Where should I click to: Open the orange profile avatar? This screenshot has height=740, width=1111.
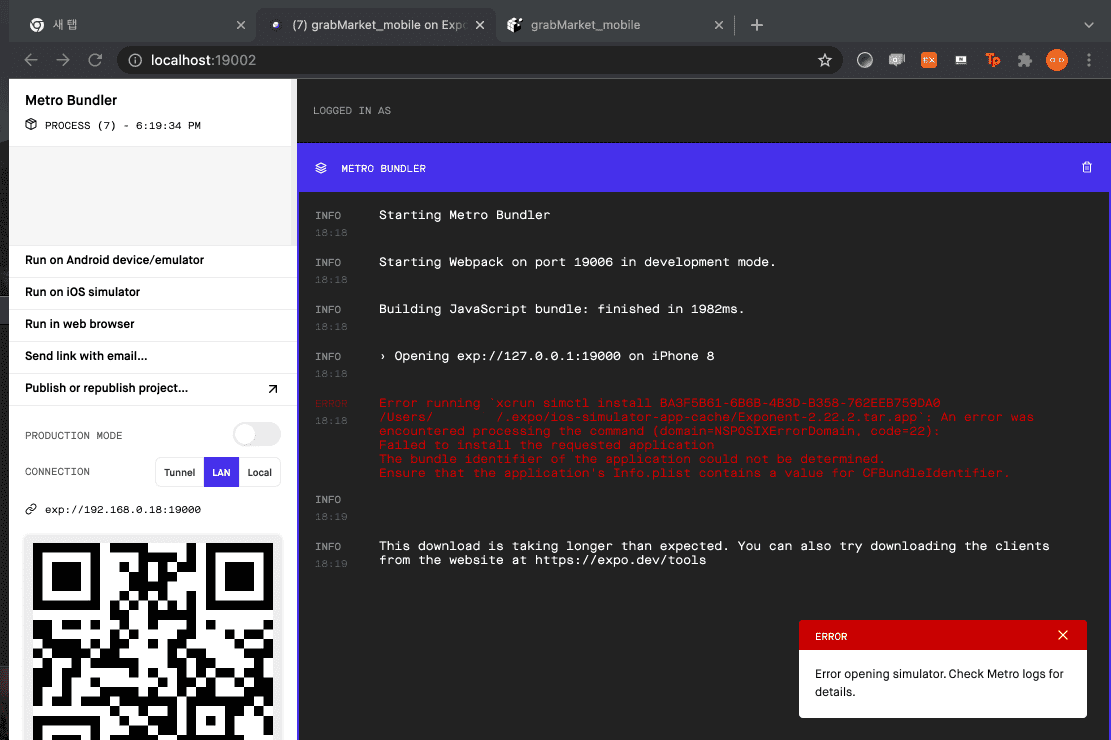1056,60
